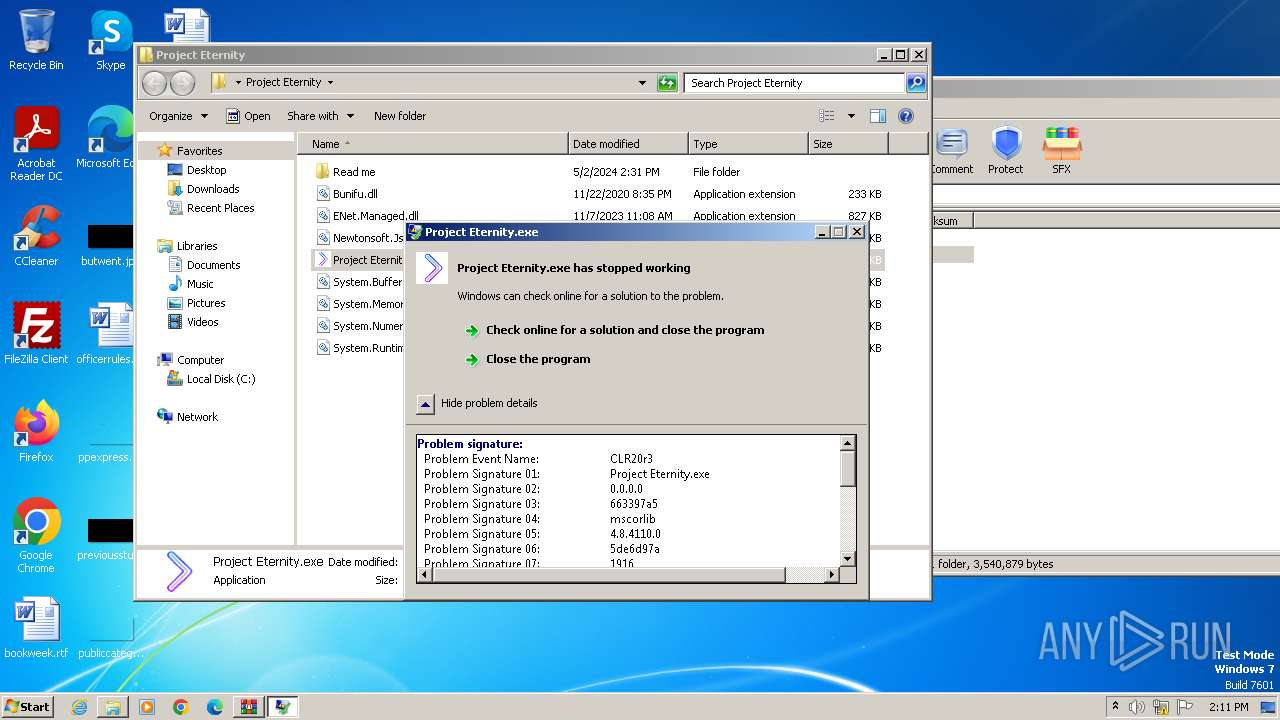Click the problem details horizontal scrollbar right arrow
This screenshot has height=720, width=1280.
832,575
